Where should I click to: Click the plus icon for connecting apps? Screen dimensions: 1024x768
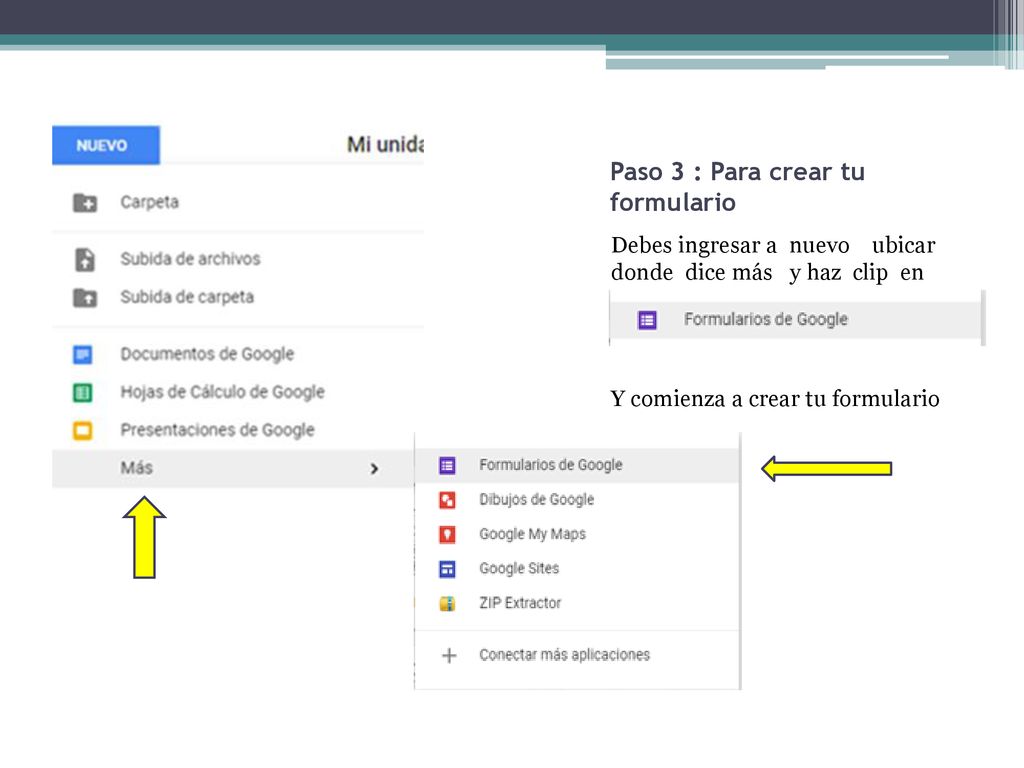pyautogui.click(x=449, y=655)
